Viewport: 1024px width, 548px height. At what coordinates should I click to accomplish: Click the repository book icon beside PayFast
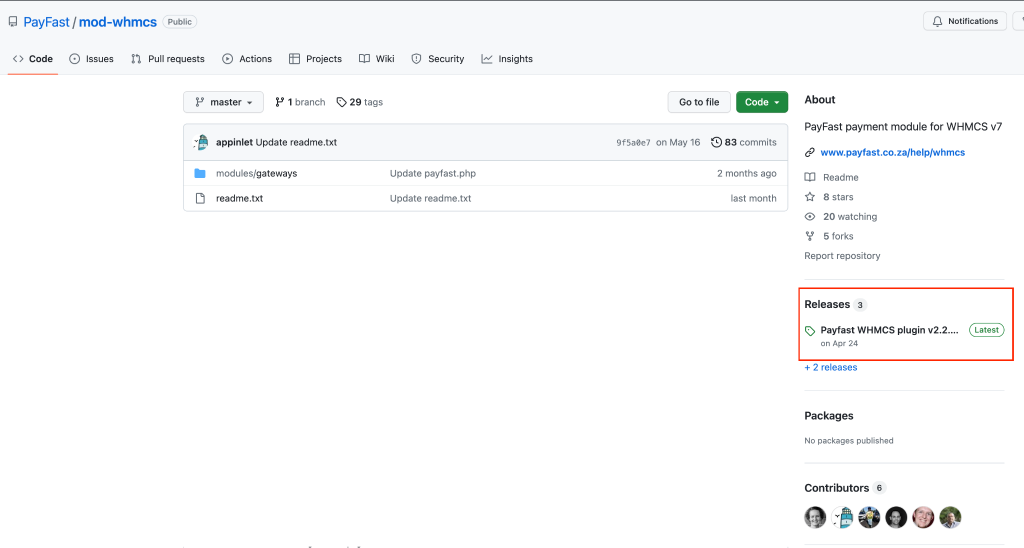click(13, 22)
